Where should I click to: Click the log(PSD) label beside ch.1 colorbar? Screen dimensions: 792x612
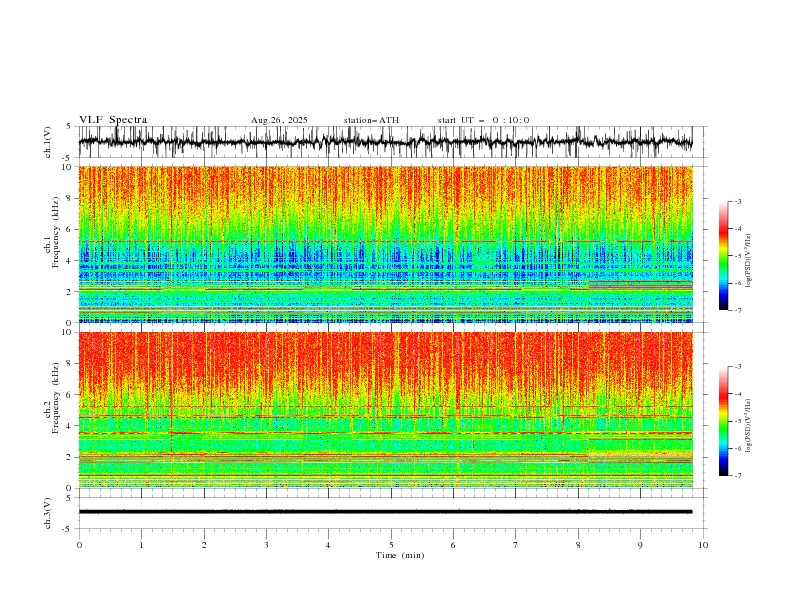[x=749, y=261]
